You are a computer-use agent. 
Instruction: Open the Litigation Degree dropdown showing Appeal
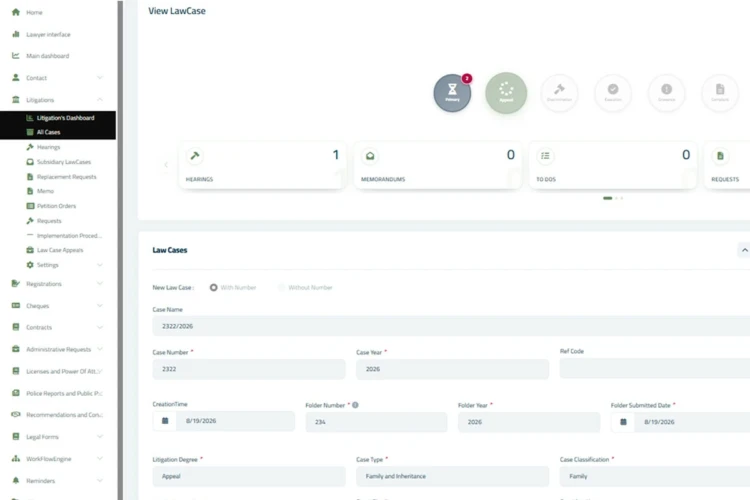[249, 476]
